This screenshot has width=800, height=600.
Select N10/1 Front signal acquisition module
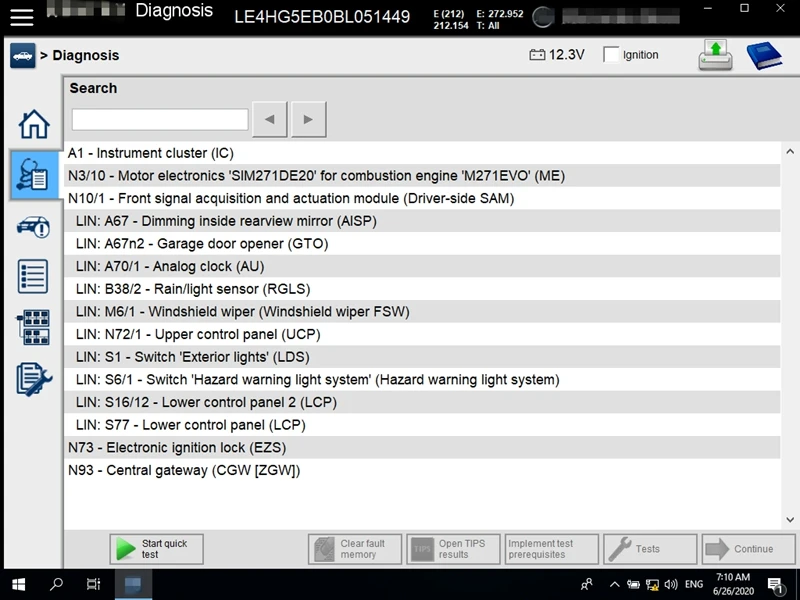pos(422,198)
